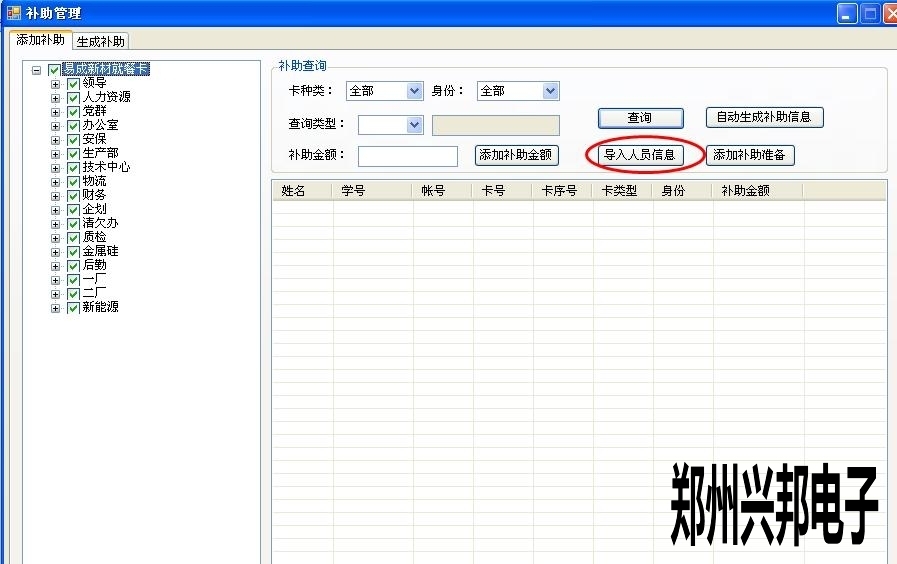The height and width of the screenshot is (564, 897).
Task: Expand the 生产部 node
Action: point(55,154)
